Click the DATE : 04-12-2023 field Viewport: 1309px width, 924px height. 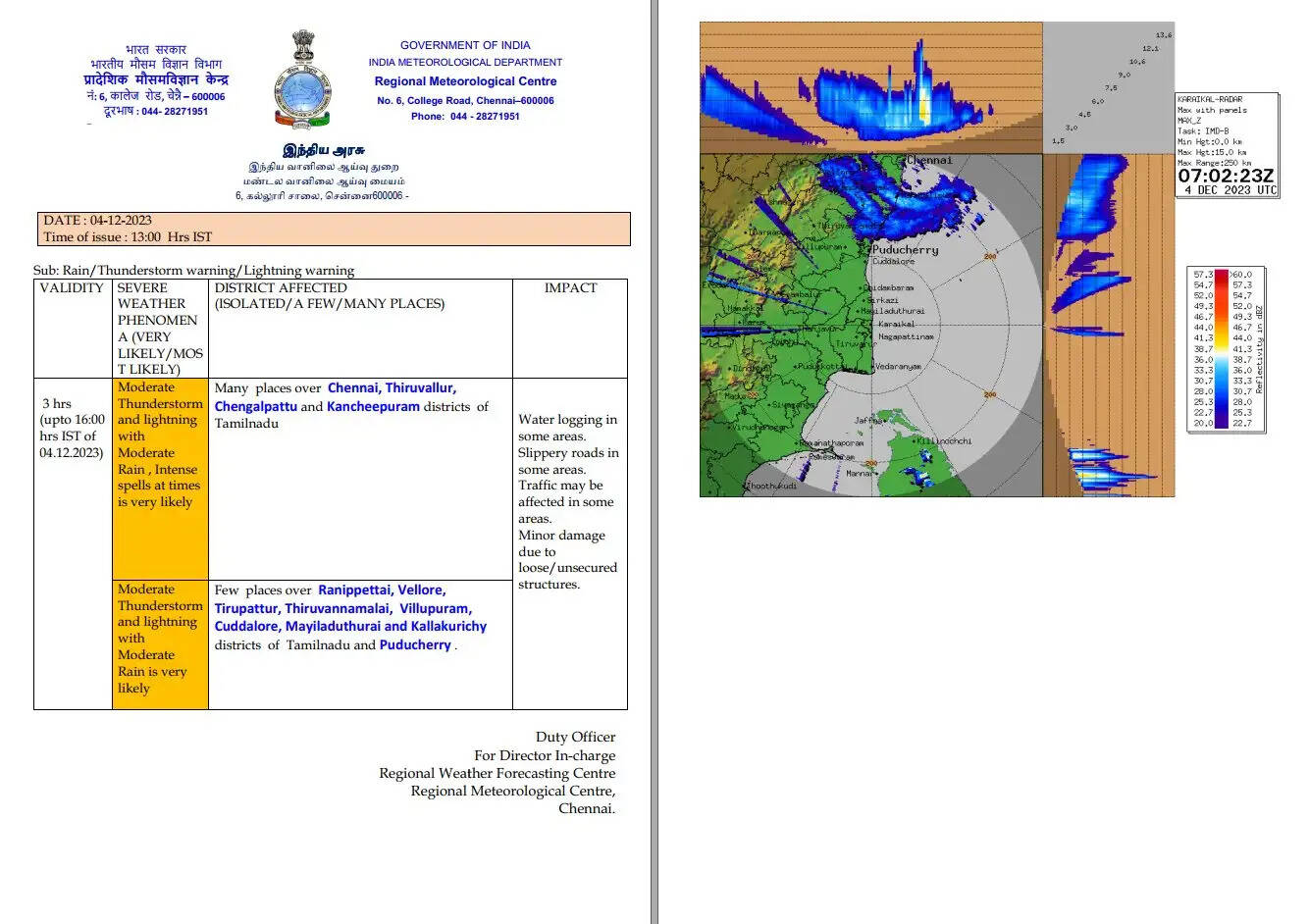pos(98,221)
